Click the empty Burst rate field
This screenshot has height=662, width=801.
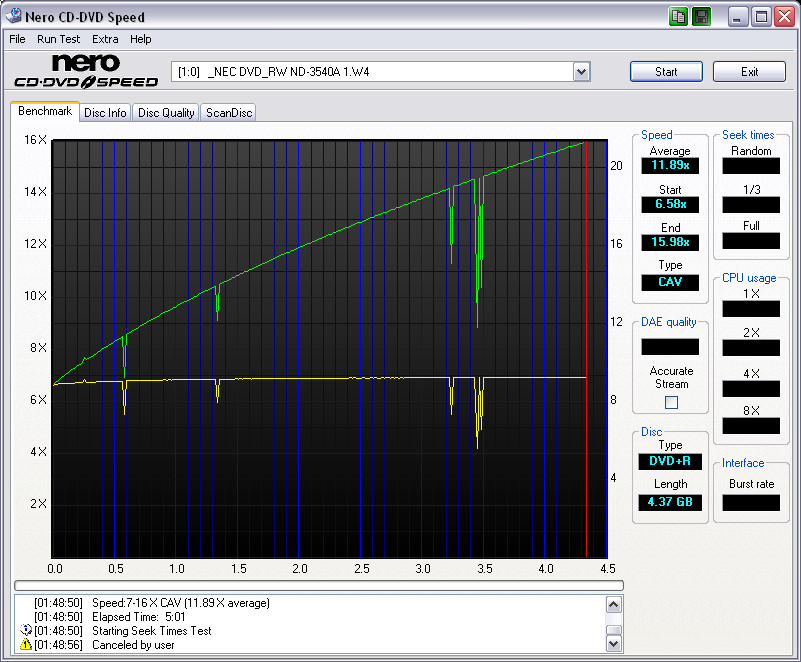pyautogui.click(x=751, y=503)
